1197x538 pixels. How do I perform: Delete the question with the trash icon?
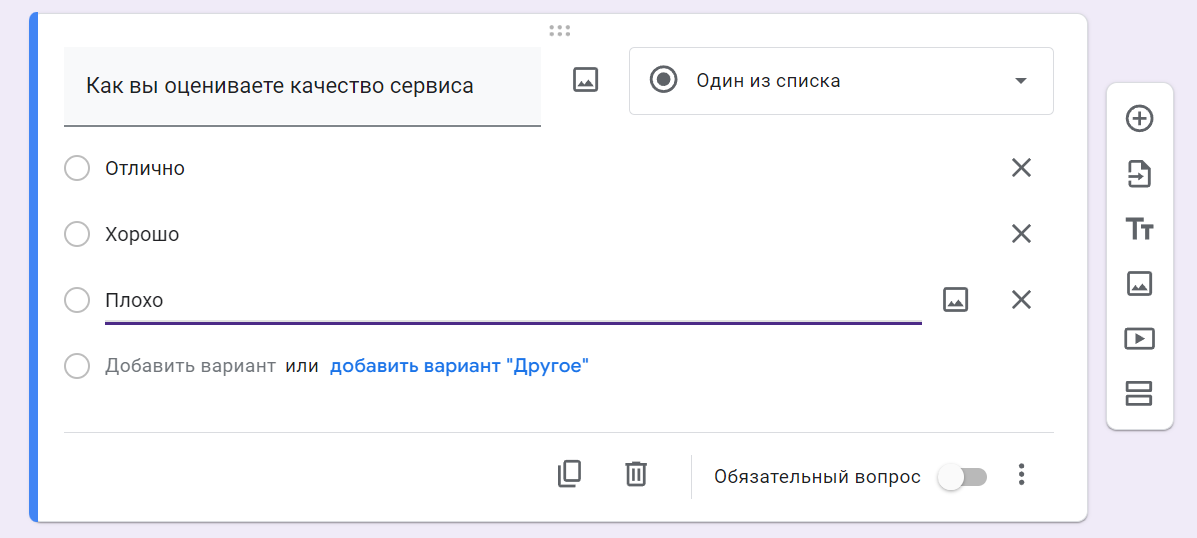[x=636, y=474]
